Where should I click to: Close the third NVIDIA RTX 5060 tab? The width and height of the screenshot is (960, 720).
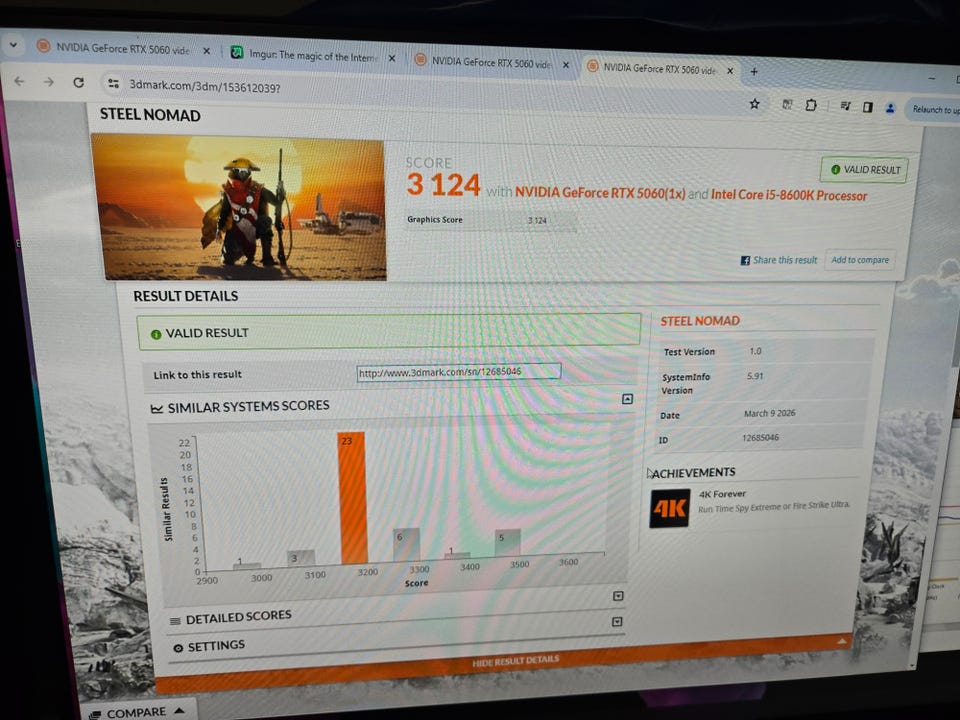[x=566, y=65]
